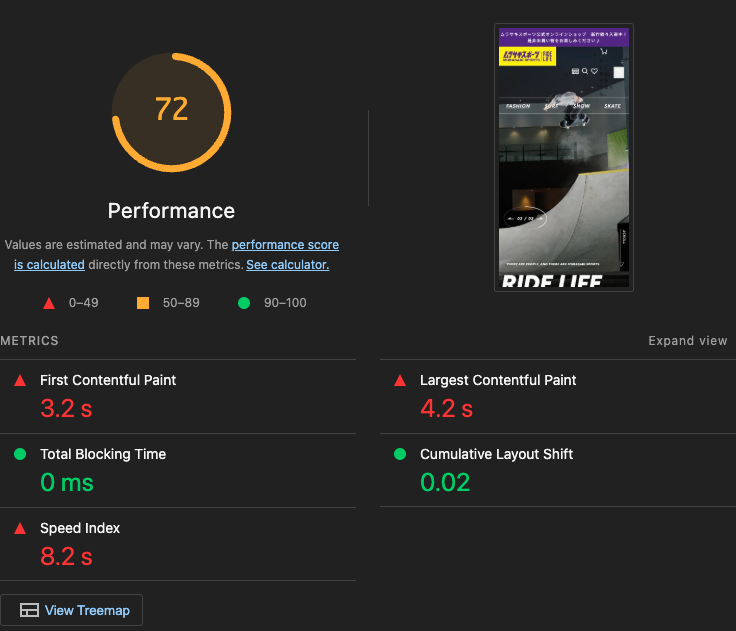
Task: Click the '3.2 s' First Contentful Paint value
Action: click(x=66, y=408)
